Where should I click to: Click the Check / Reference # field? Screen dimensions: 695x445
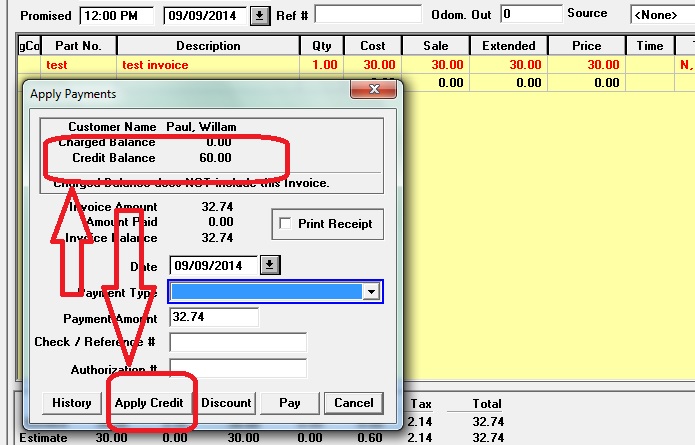pyautogui.click(x=238, y=342)
